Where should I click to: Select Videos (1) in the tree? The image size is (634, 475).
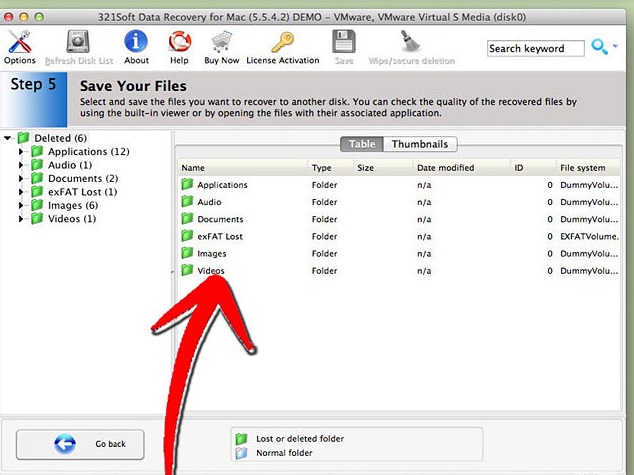pyautogui.click(x=72, y=219)
